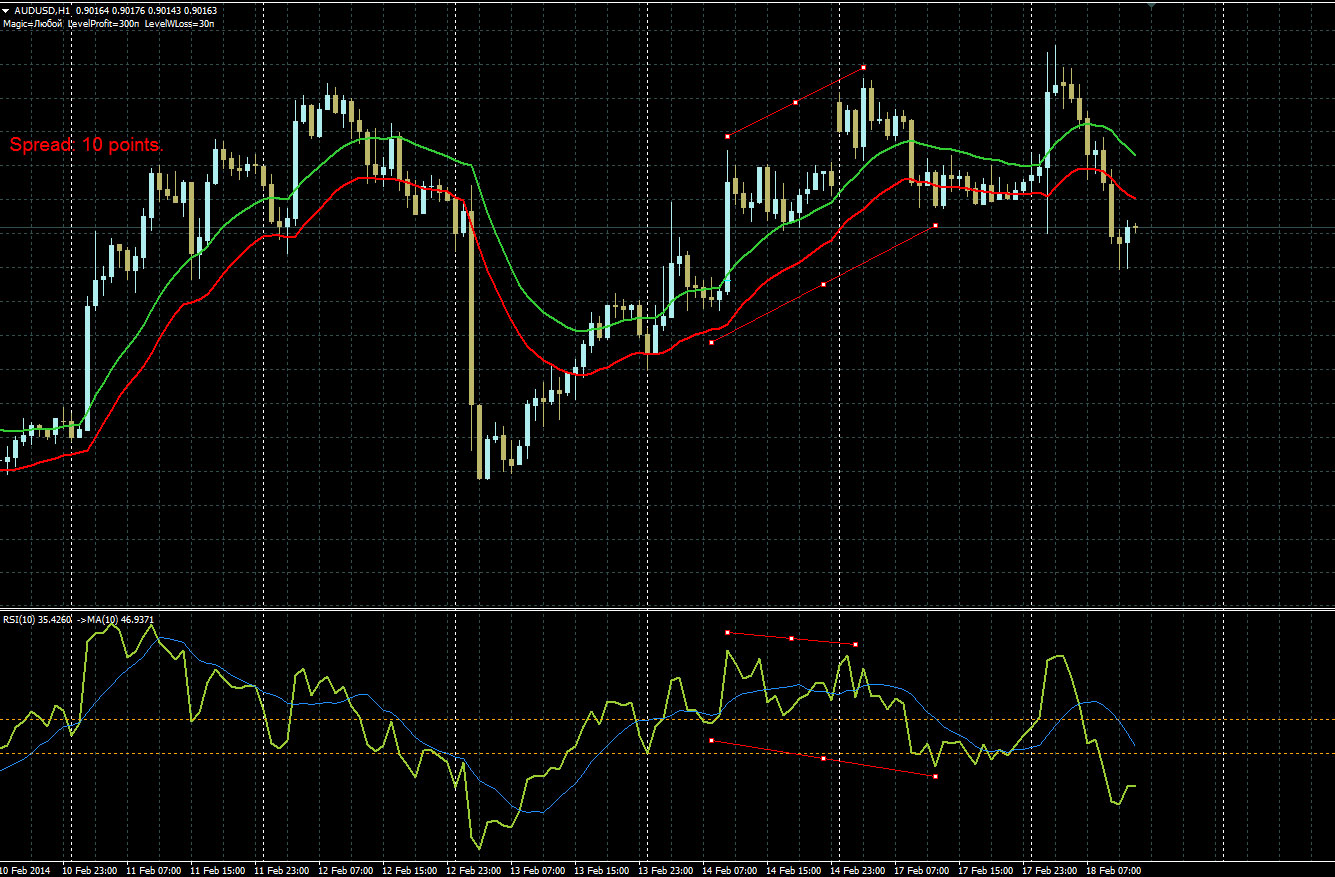Select right end anchor of upper price trendline
The width and height of the screenshot is (1335, 877).
863,67
